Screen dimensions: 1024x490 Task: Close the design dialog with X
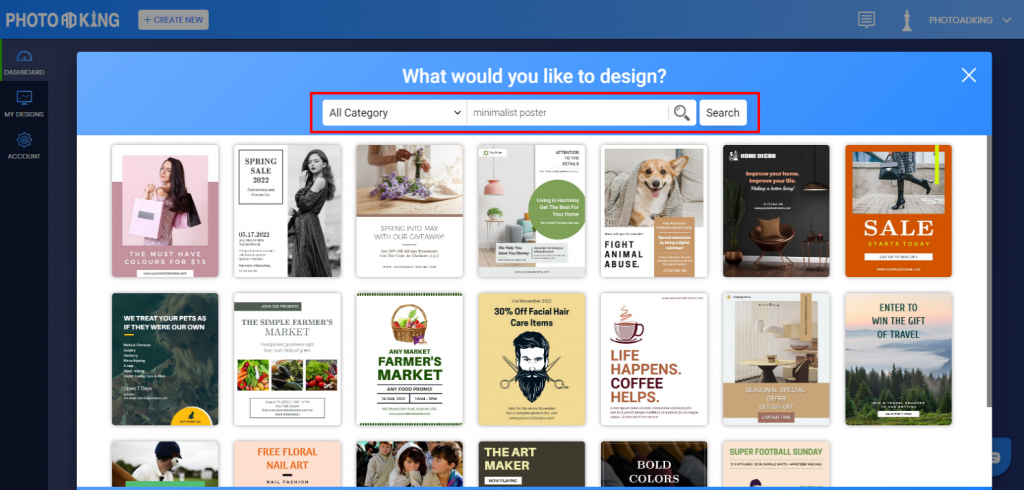tap(968, 75)
